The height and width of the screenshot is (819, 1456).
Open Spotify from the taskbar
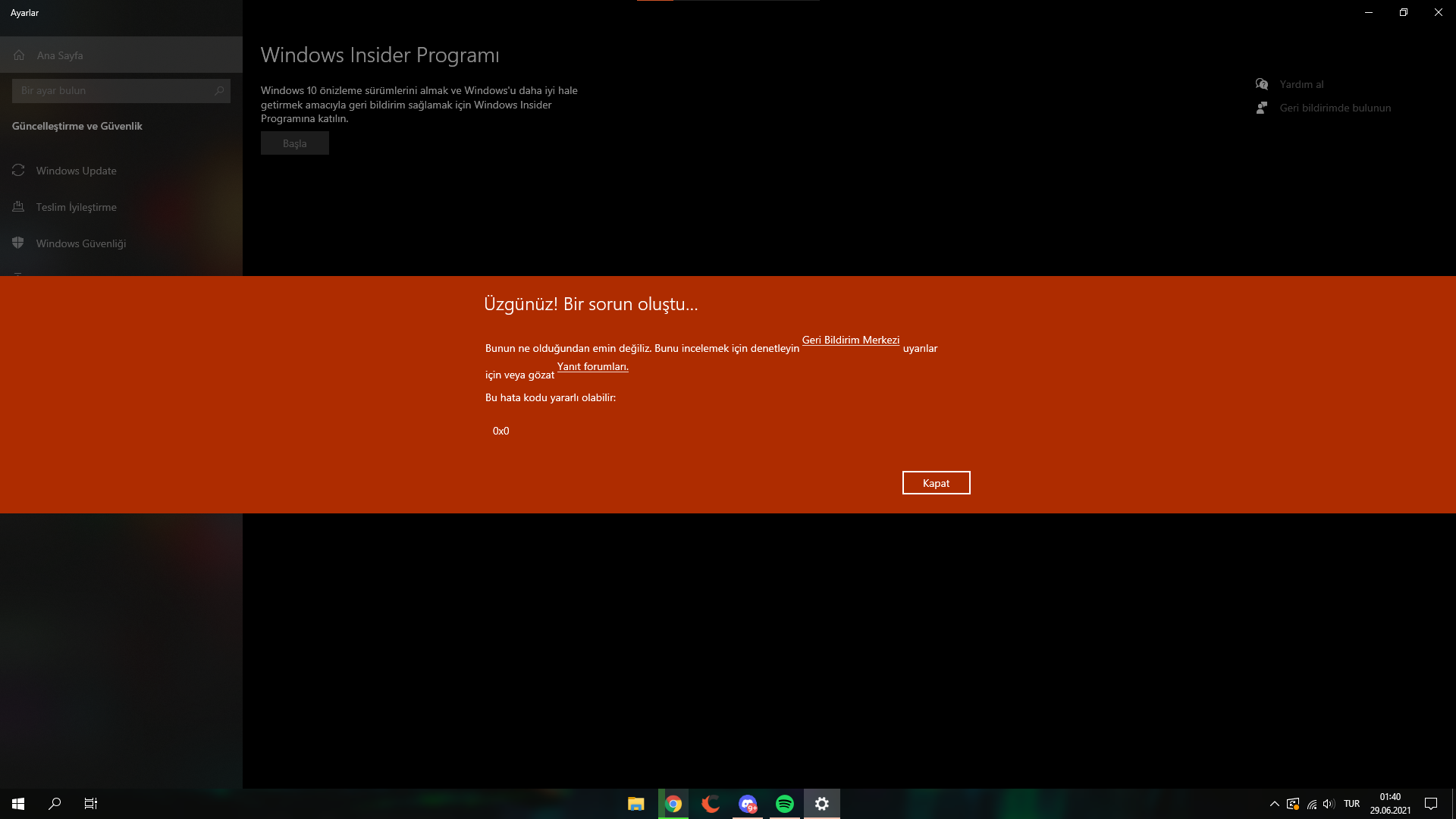click(x=785, y=804)
